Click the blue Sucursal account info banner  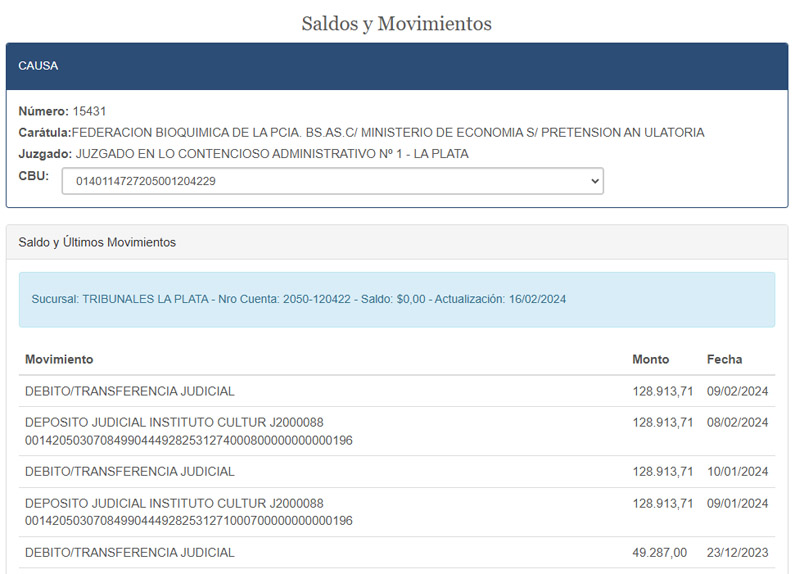point(397,299)
